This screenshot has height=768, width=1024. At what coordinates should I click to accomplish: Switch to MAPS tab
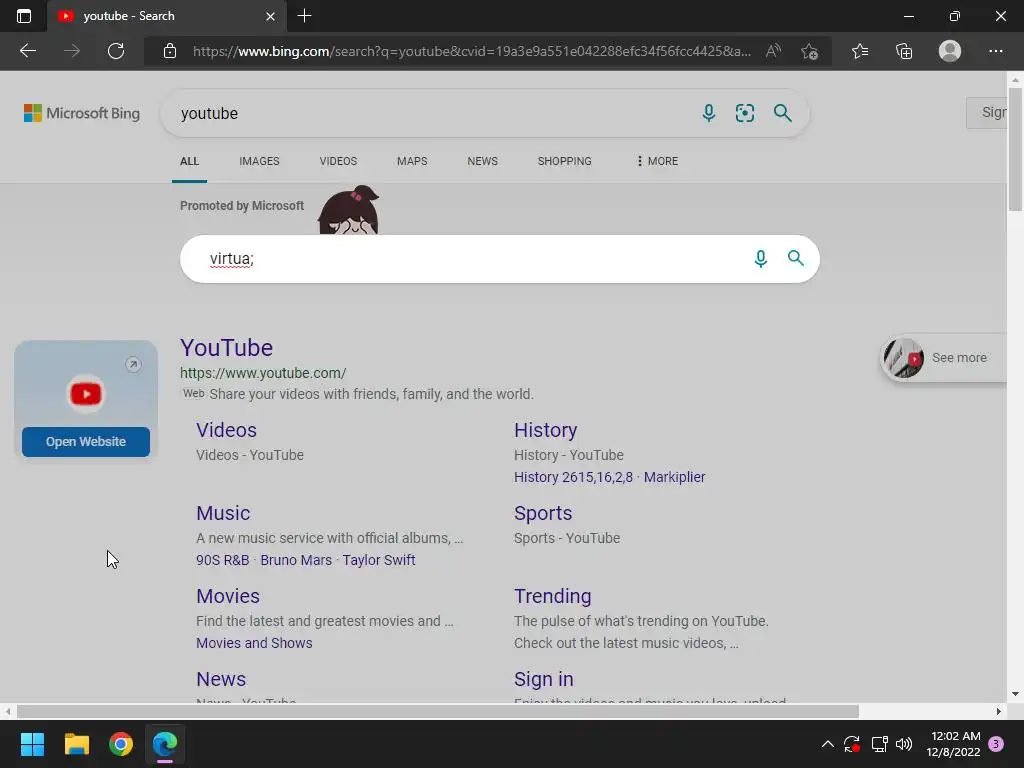click(412, 161)
